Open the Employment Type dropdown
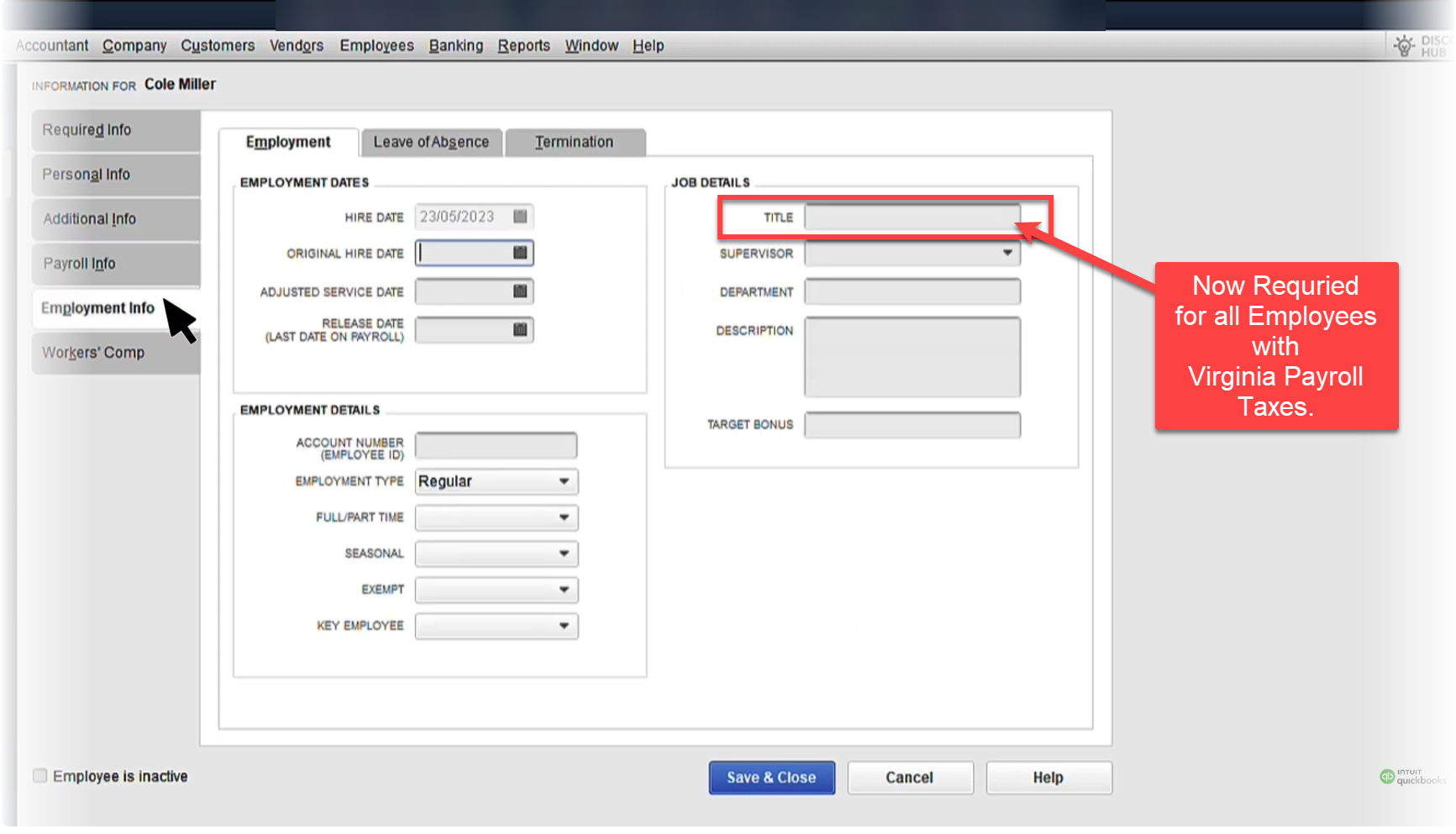1456x834 pixels. (x=564, y=481)
